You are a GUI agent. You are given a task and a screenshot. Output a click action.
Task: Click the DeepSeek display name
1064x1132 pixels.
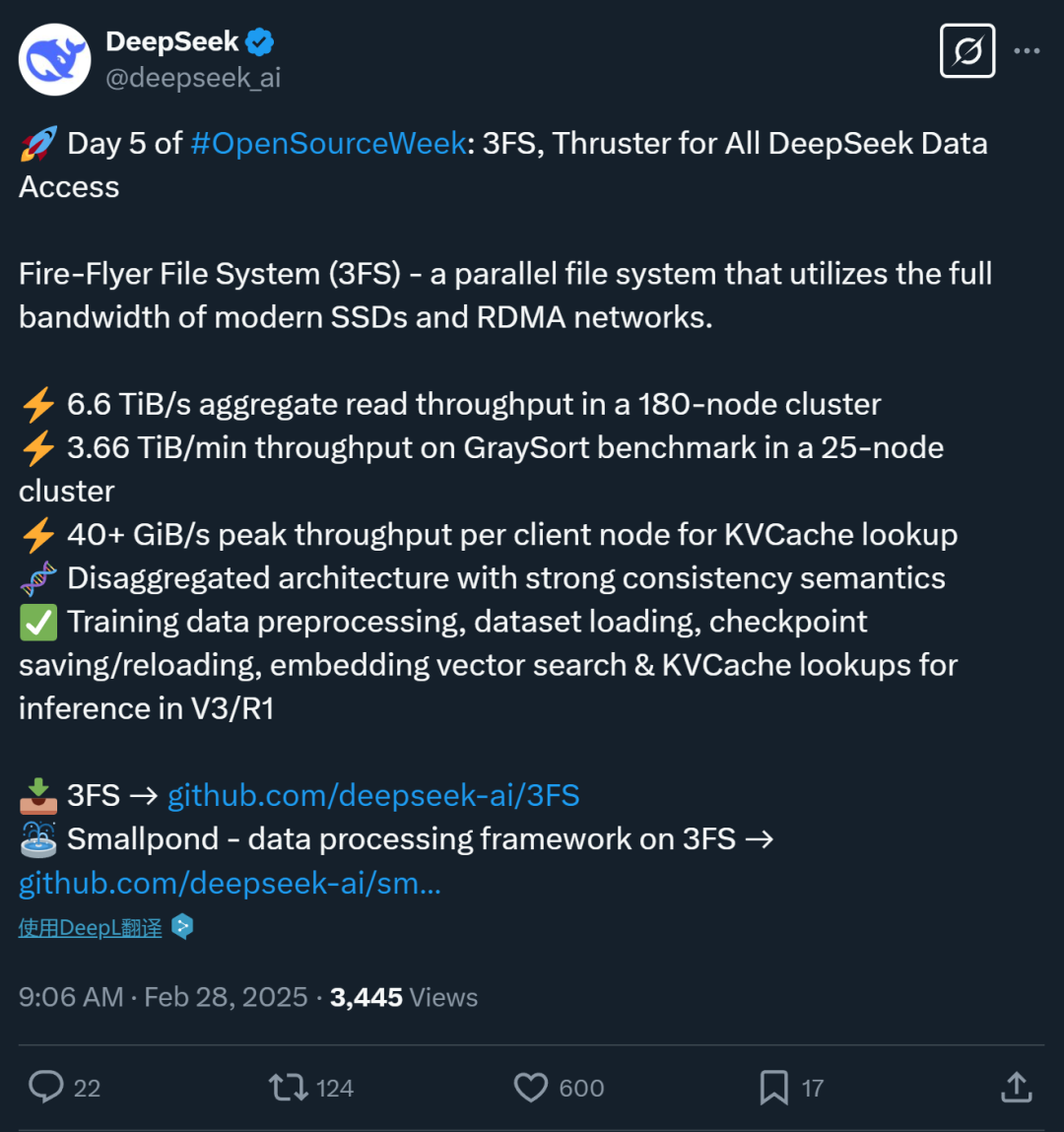171,41
